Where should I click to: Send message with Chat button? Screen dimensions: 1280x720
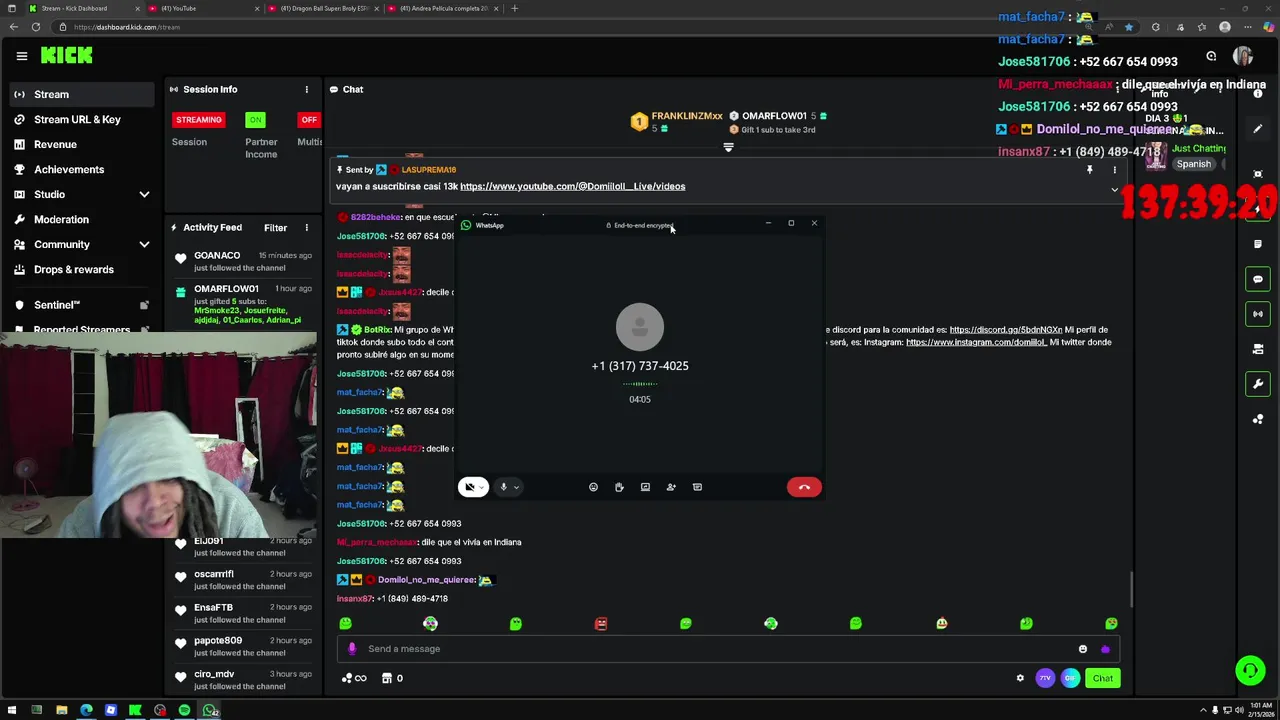pyautogui.click(x=1102, y=678)
